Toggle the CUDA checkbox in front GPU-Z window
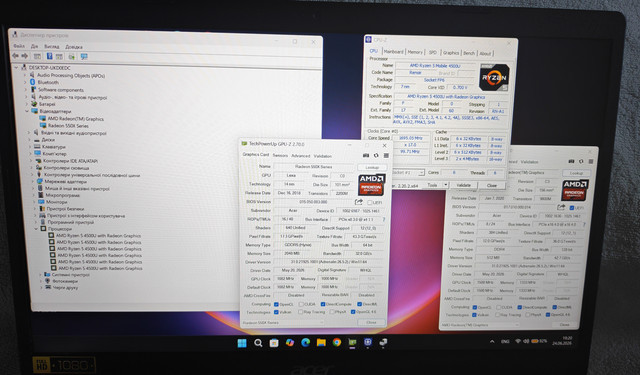 (301, 304)
